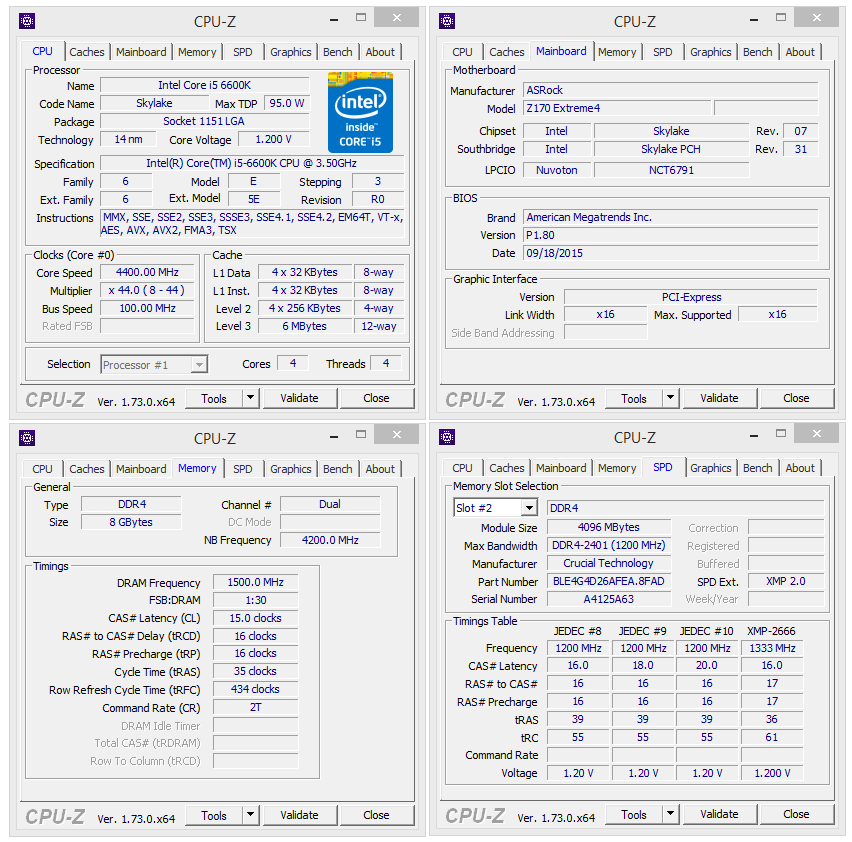The image size is (852, 842).
Task: Click the ASRock manufacturer field
Action: pyautogui.click(x=671, y=90)
